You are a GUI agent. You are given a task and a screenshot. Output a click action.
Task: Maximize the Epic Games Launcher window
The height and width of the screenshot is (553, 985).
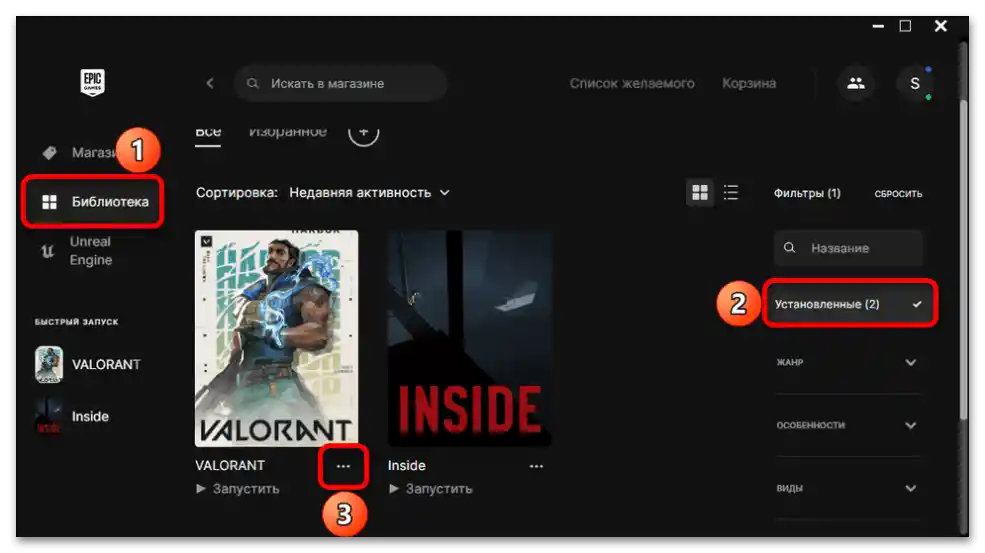[x=905, y=26]
